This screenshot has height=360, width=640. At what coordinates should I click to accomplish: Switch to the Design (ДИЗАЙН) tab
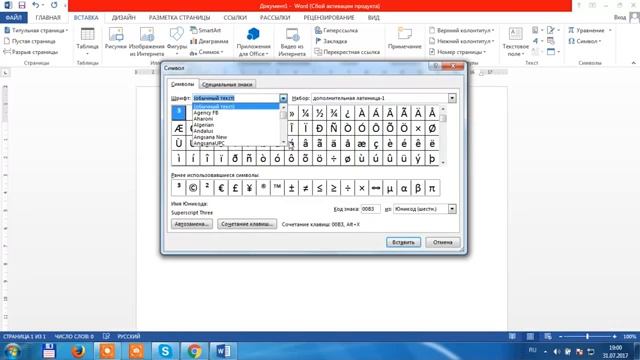[x=124, y=18]
